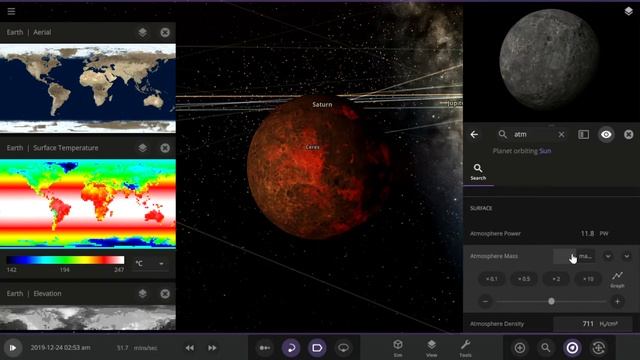Speed up simulation with fast-forward arrows
This screenshot has width=640, height=360.
(212, 348)
